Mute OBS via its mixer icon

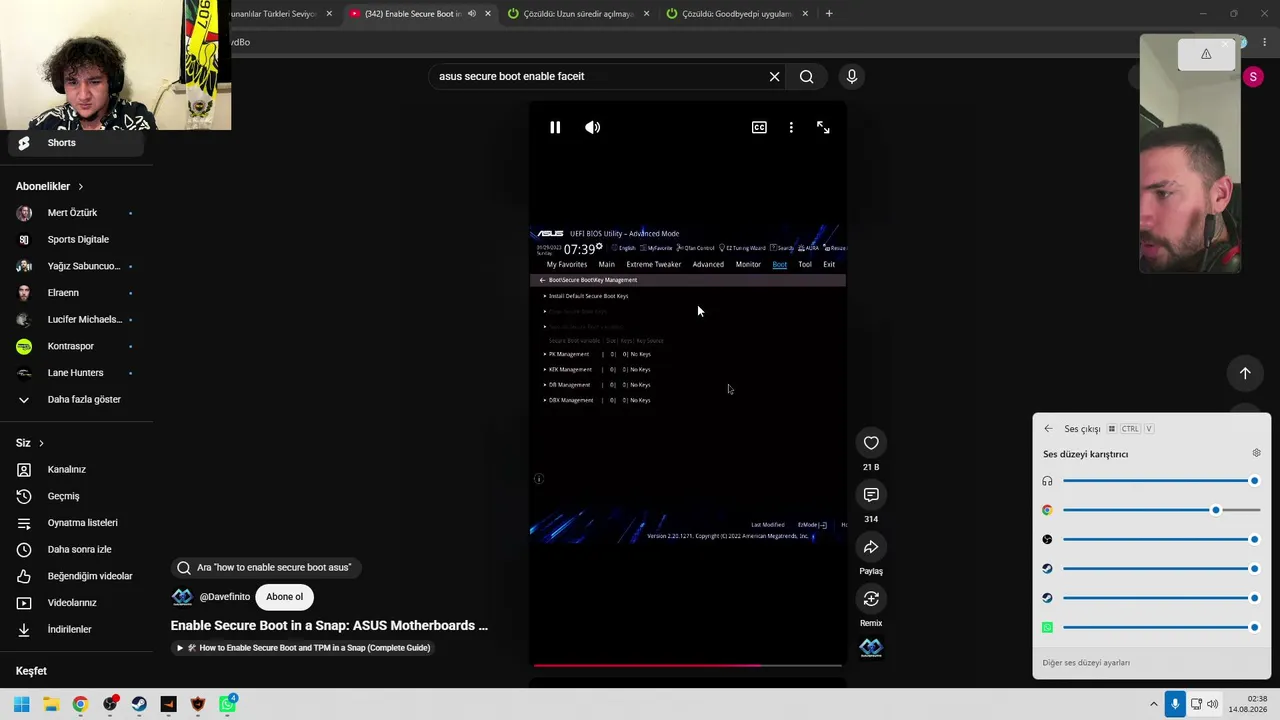(x=1047, y=539)
